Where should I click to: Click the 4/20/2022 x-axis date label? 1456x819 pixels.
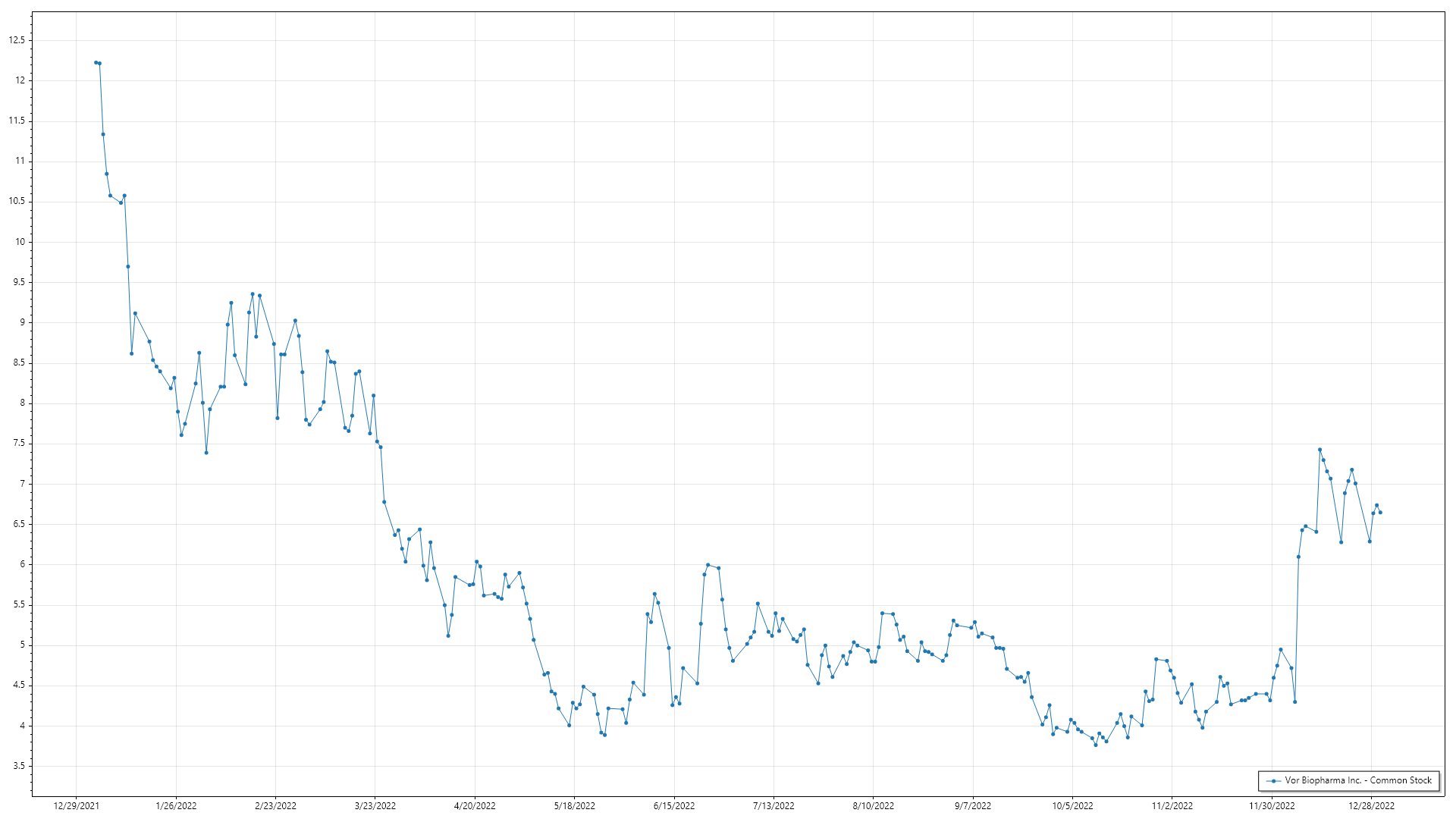pyautogui.click(x=475, y=806)
